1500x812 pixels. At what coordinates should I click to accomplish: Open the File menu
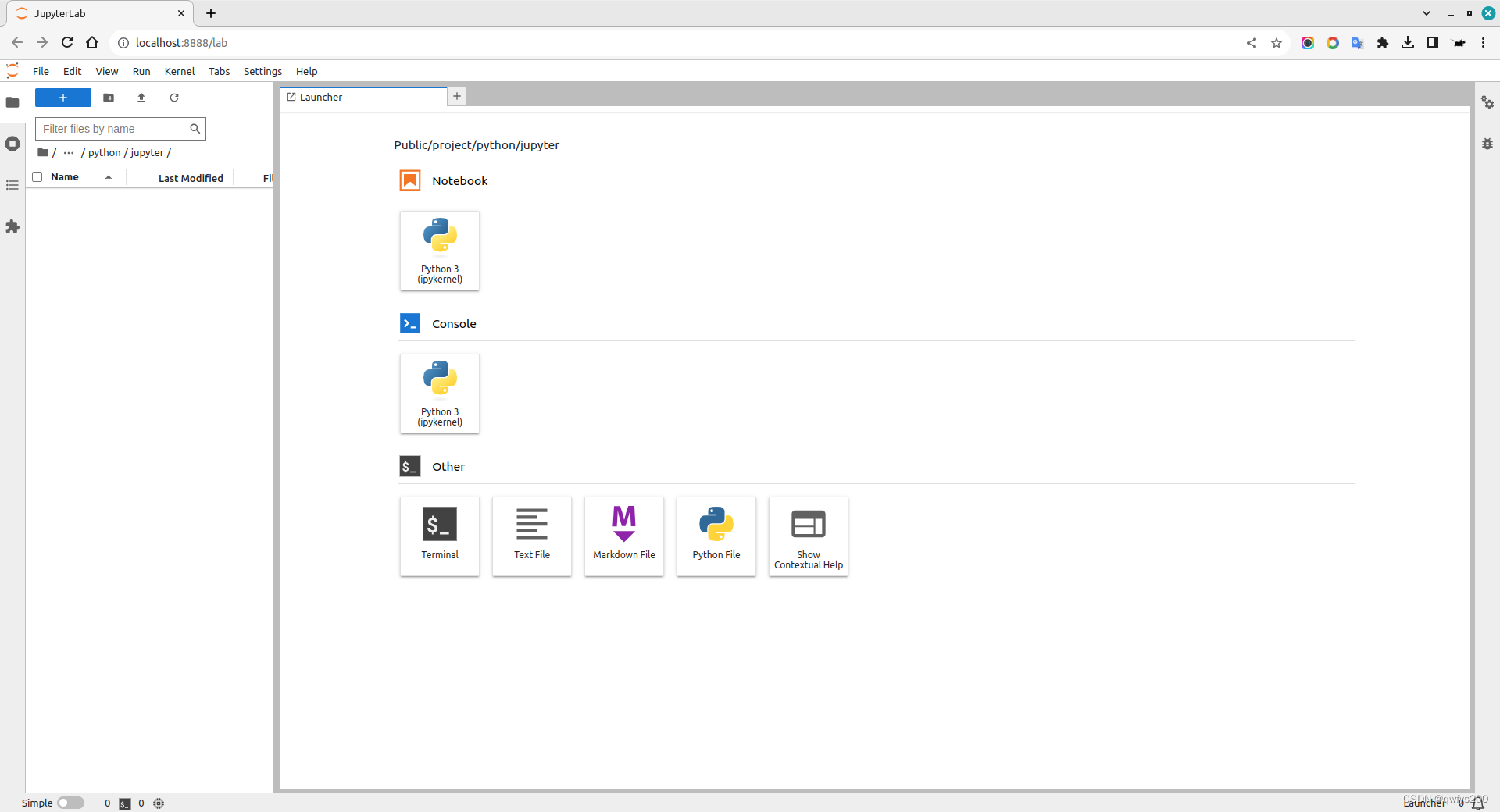pos(41,71)
